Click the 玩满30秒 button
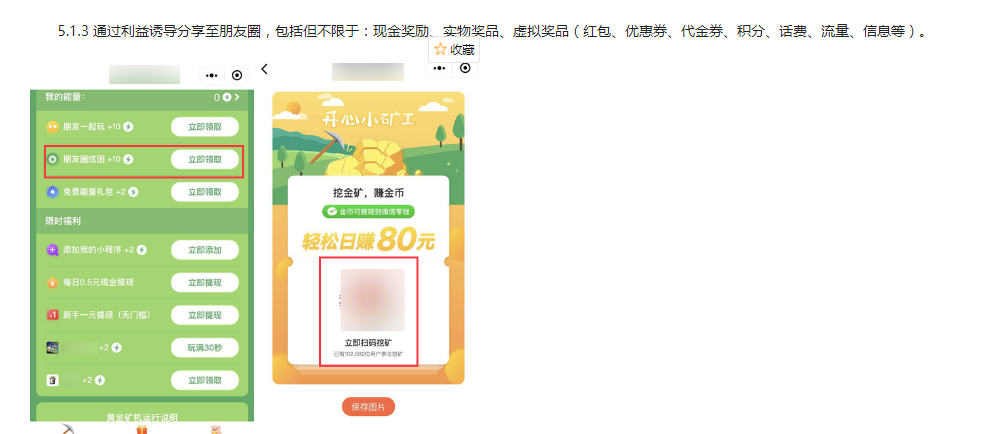Viewport: 982px width, 434px height. [x=205, y=347]
